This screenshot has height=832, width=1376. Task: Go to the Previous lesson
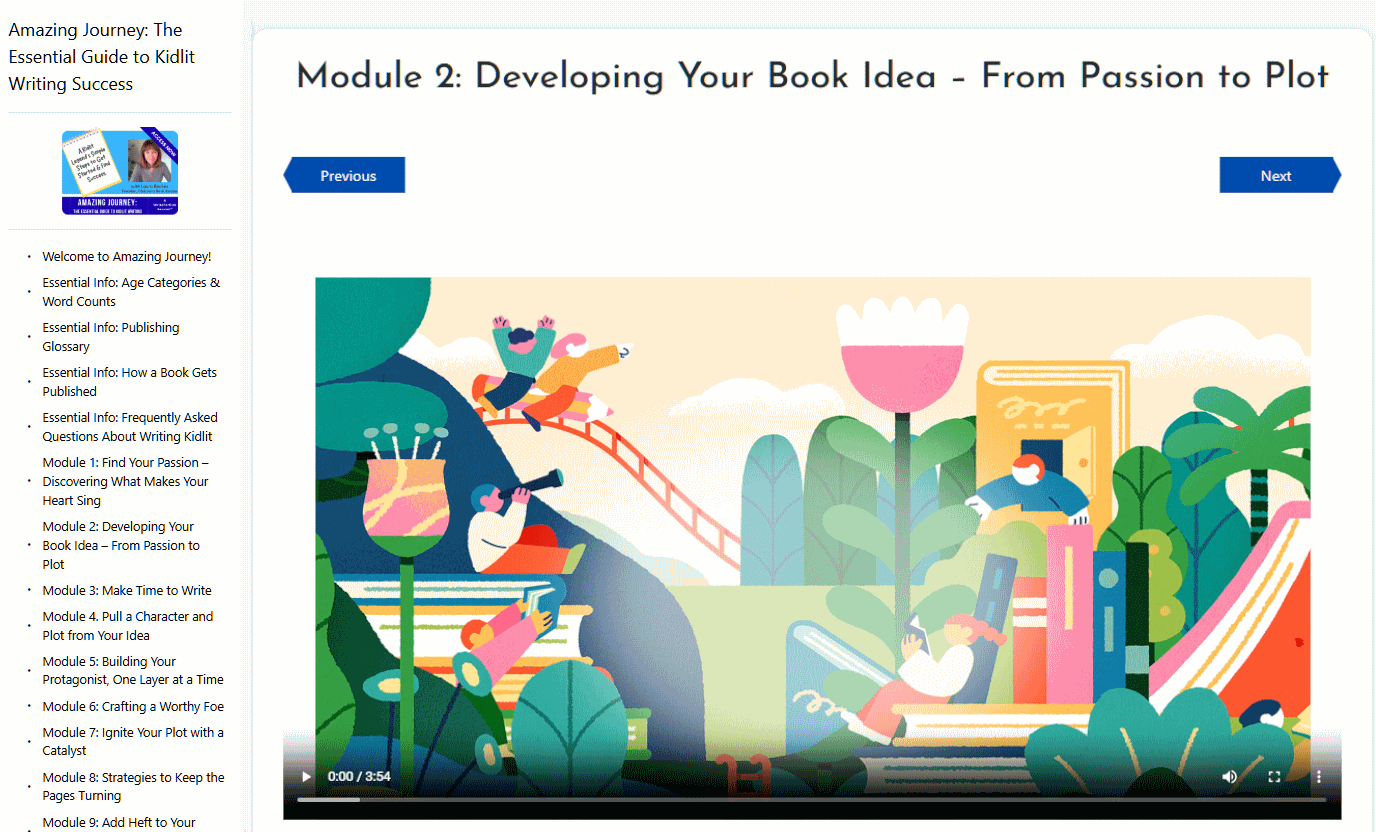pyautogui.click(x=345, y=175)
